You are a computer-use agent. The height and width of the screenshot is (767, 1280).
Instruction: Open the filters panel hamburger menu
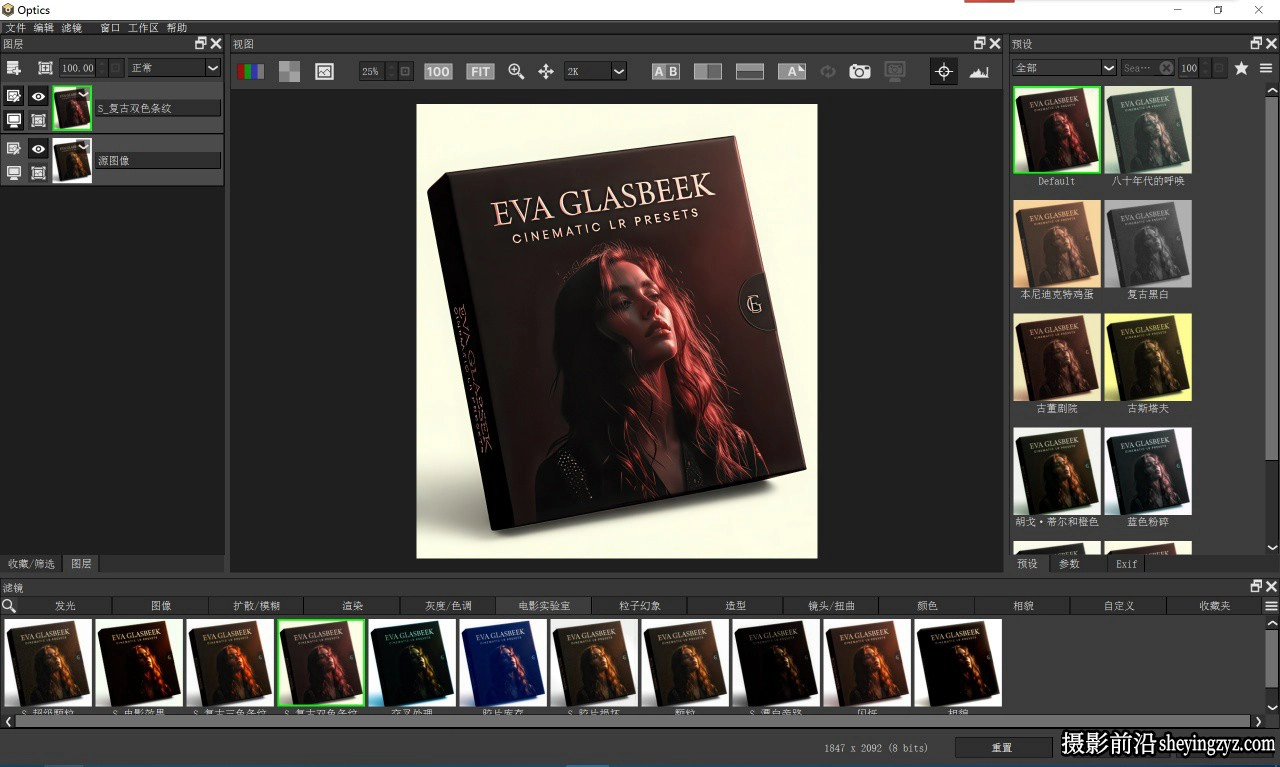click(1271, 605)
